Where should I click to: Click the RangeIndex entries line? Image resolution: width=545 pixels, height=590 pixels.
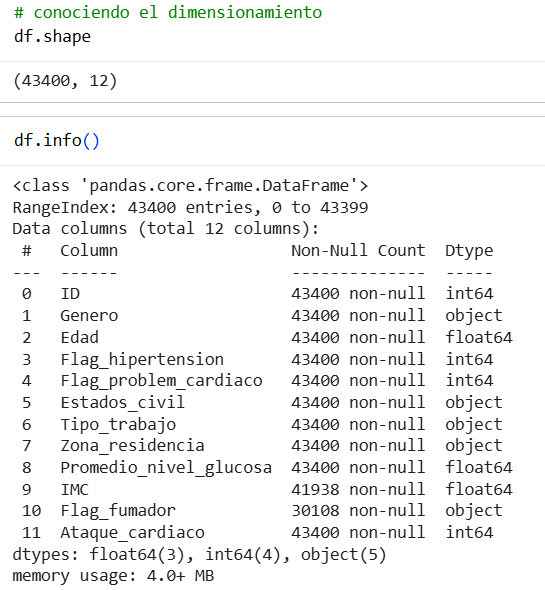[190, 207]
